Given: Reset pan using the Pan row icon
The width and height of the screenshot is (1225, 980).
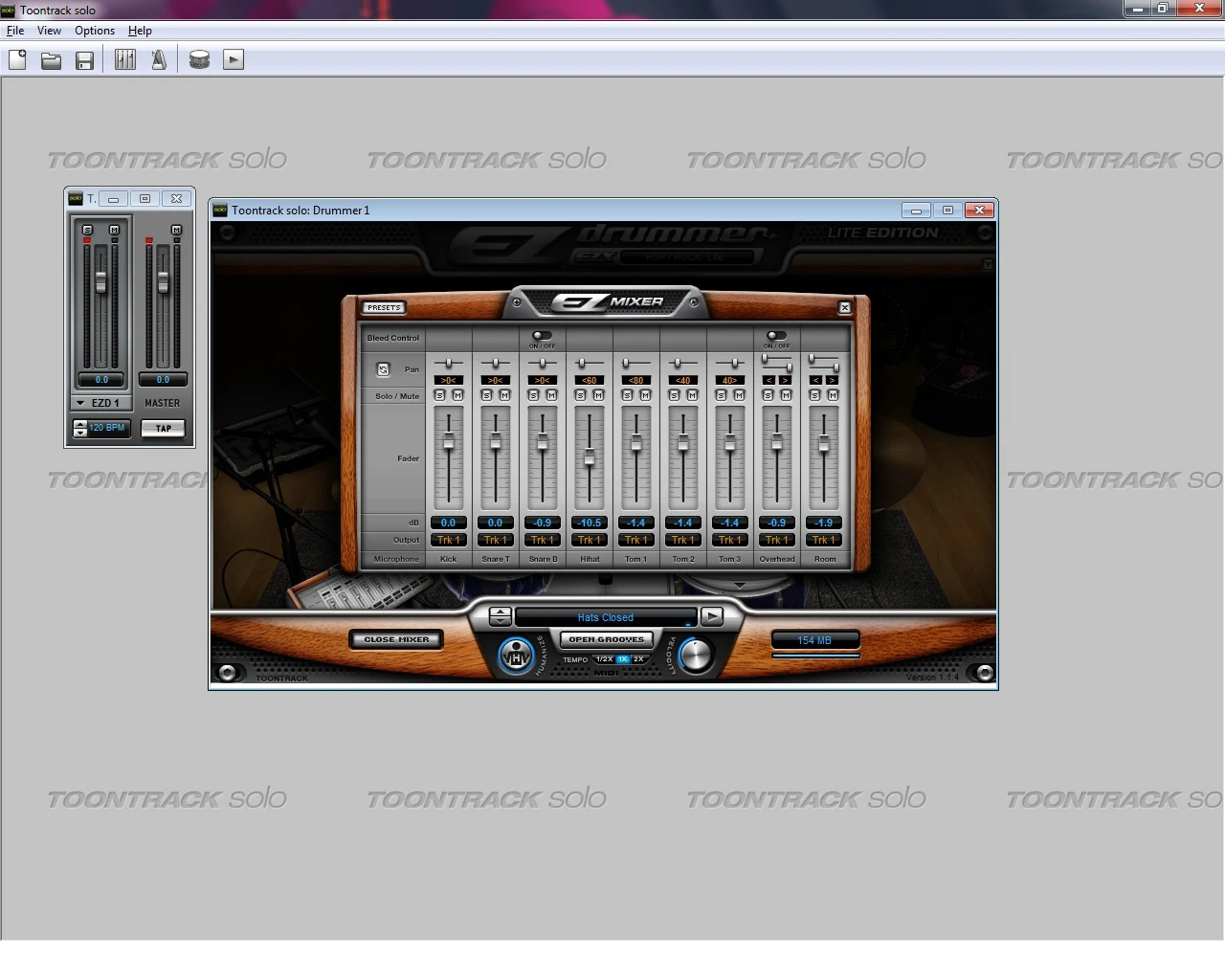Looking at the screenshot, I should [x=383, y=369].
